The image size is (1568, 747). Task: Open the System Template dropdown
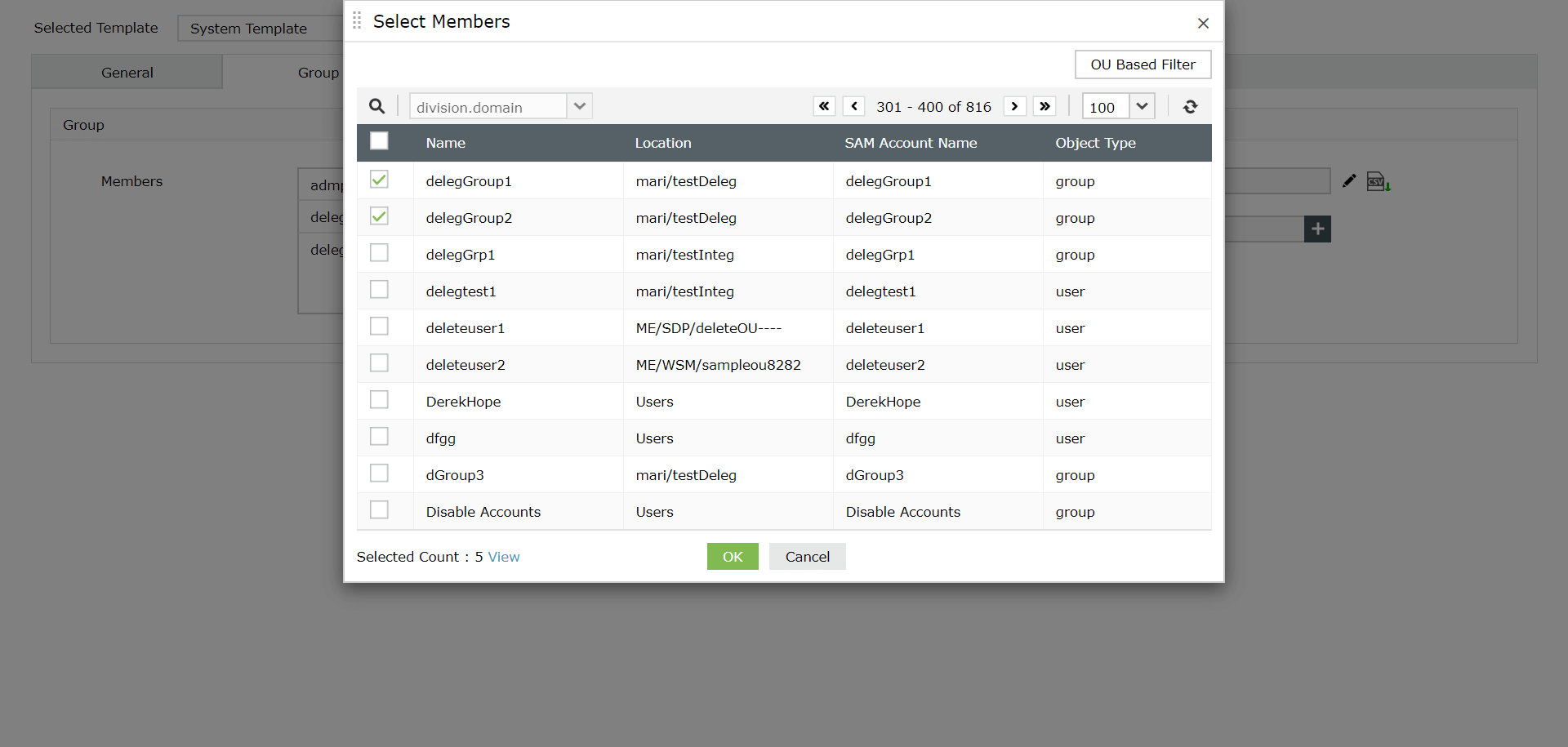[261, 29]
